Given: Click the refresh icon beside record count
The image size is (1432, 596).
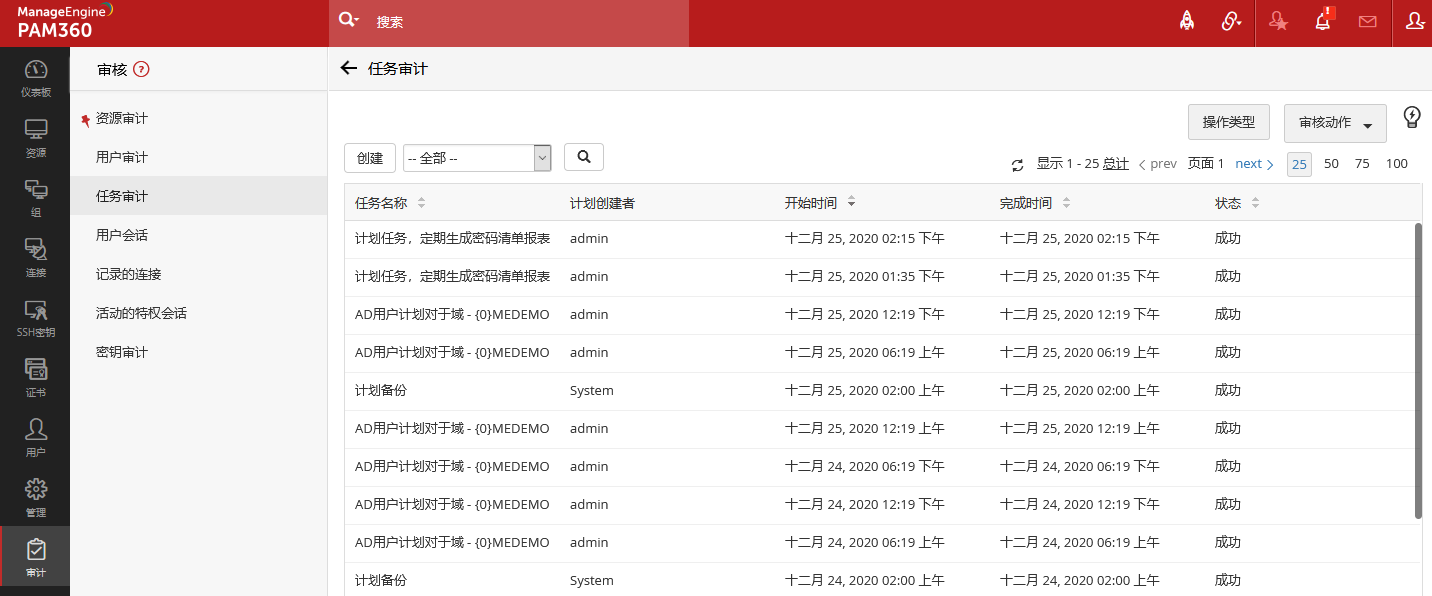Looking at the screenshot, I should (1018, 165).
